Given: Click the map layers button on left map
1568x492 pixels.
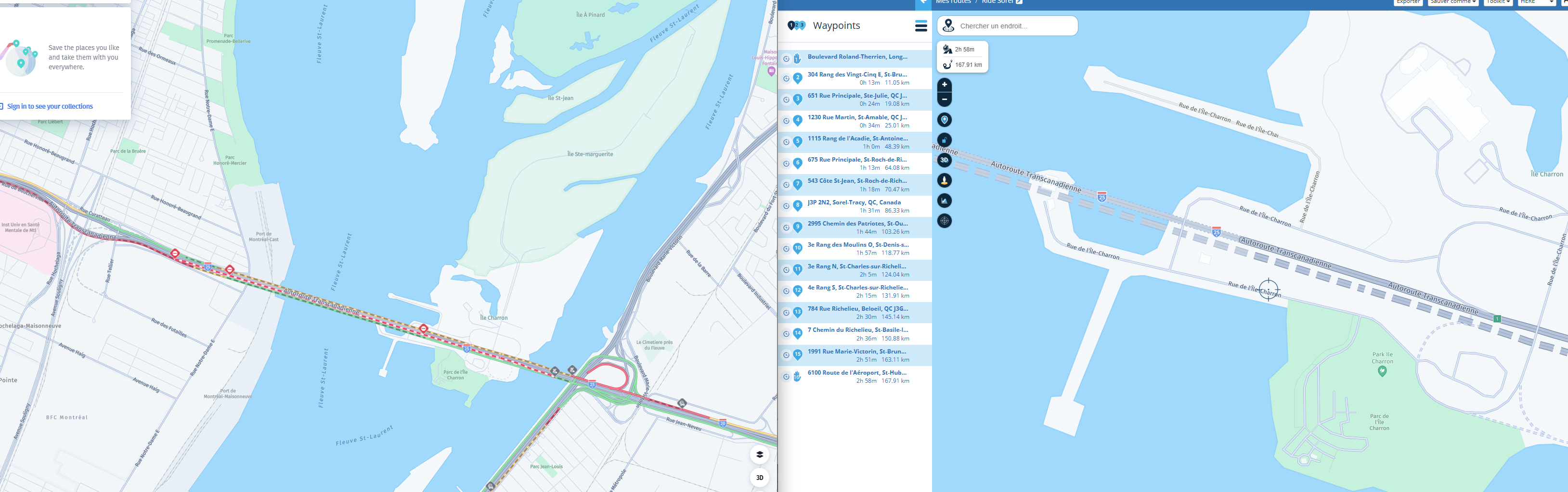Looking at the screenshot, I should [x=760, y=454].
